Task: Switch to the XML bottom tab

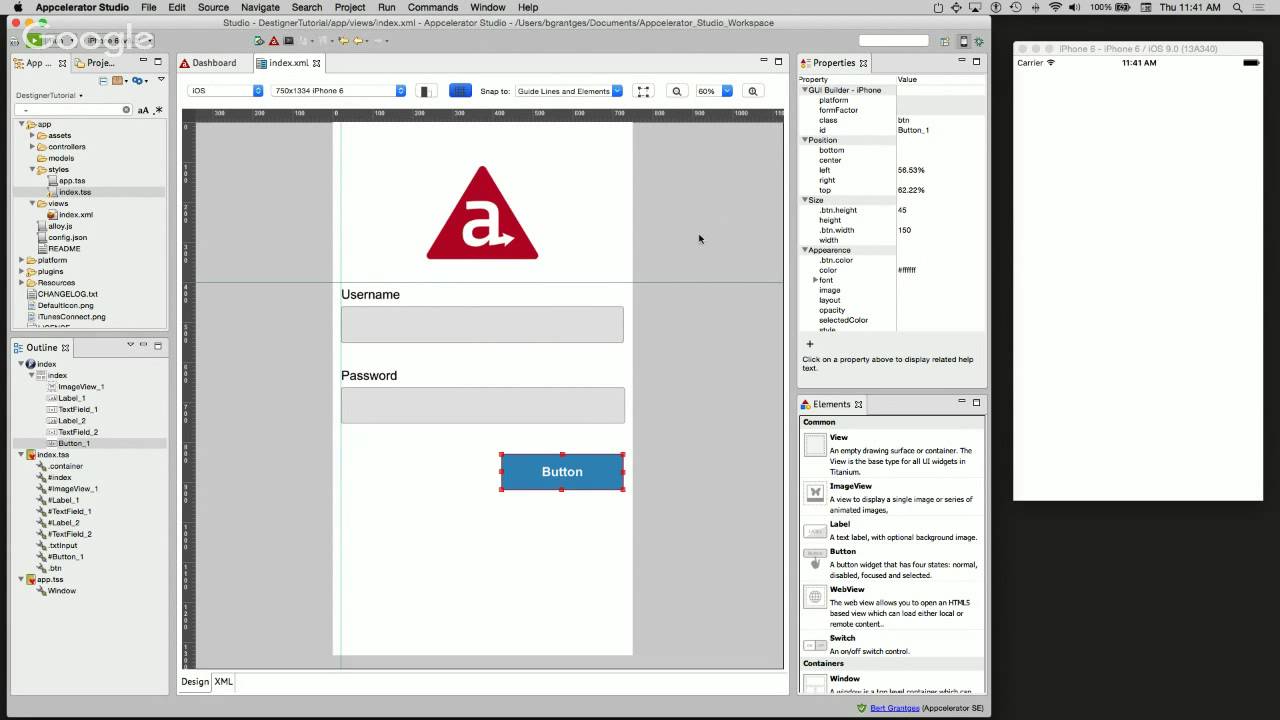Action: tap(223, 682)
